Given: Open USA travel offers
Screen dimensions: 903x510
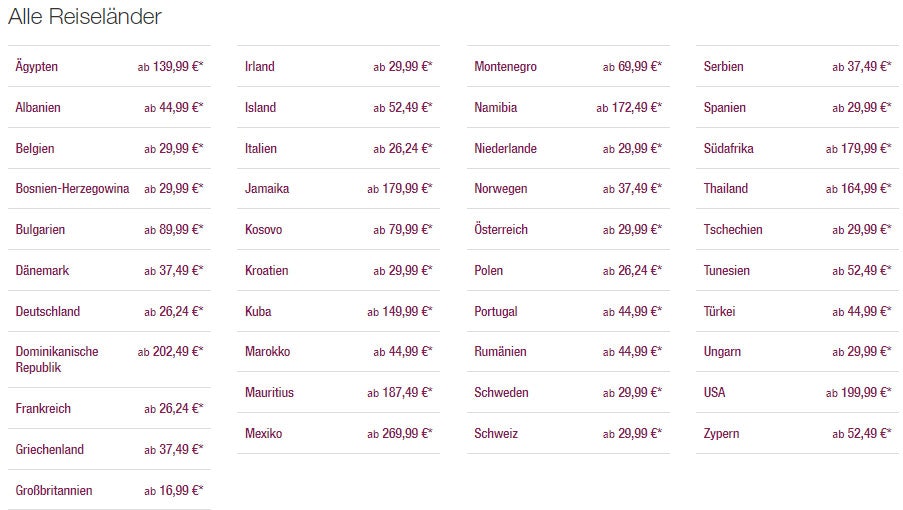Looking at the screenshot, I should point(715,393).
